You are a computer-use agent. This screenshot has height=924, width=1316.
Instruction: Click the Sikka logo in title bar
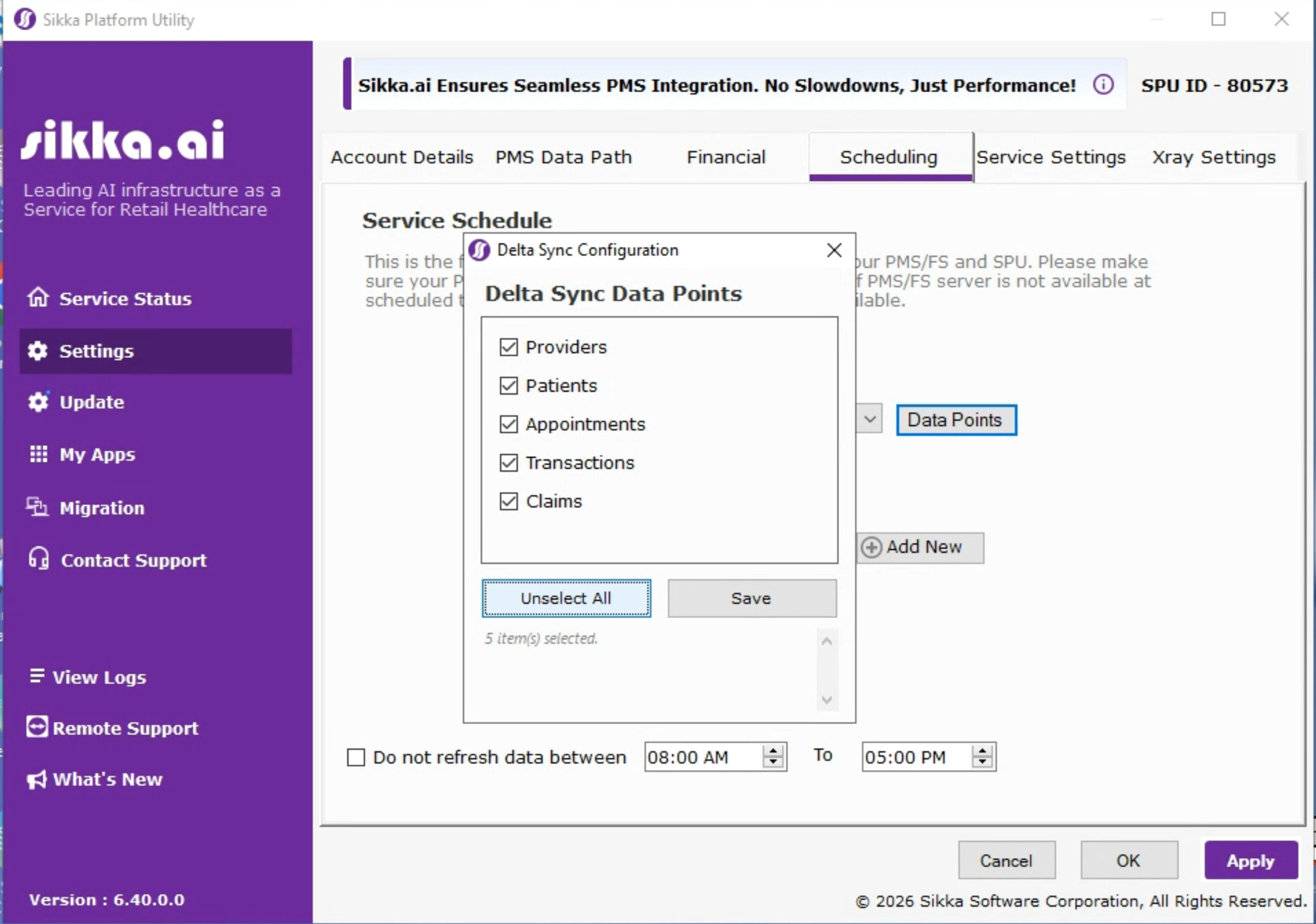25,19
